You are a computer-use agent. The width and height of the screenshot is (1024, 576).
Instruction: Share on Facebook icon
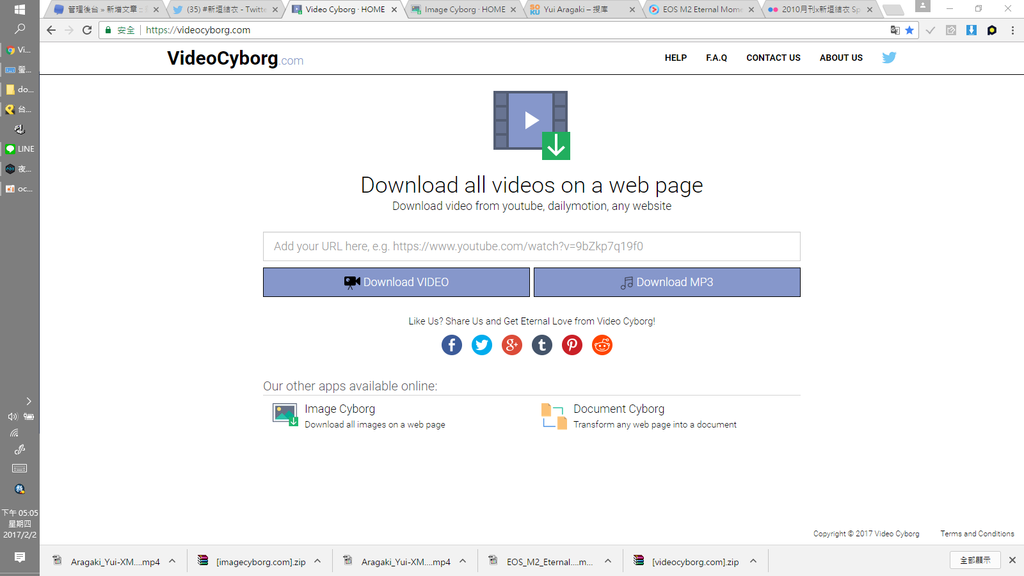pos(451,345)
